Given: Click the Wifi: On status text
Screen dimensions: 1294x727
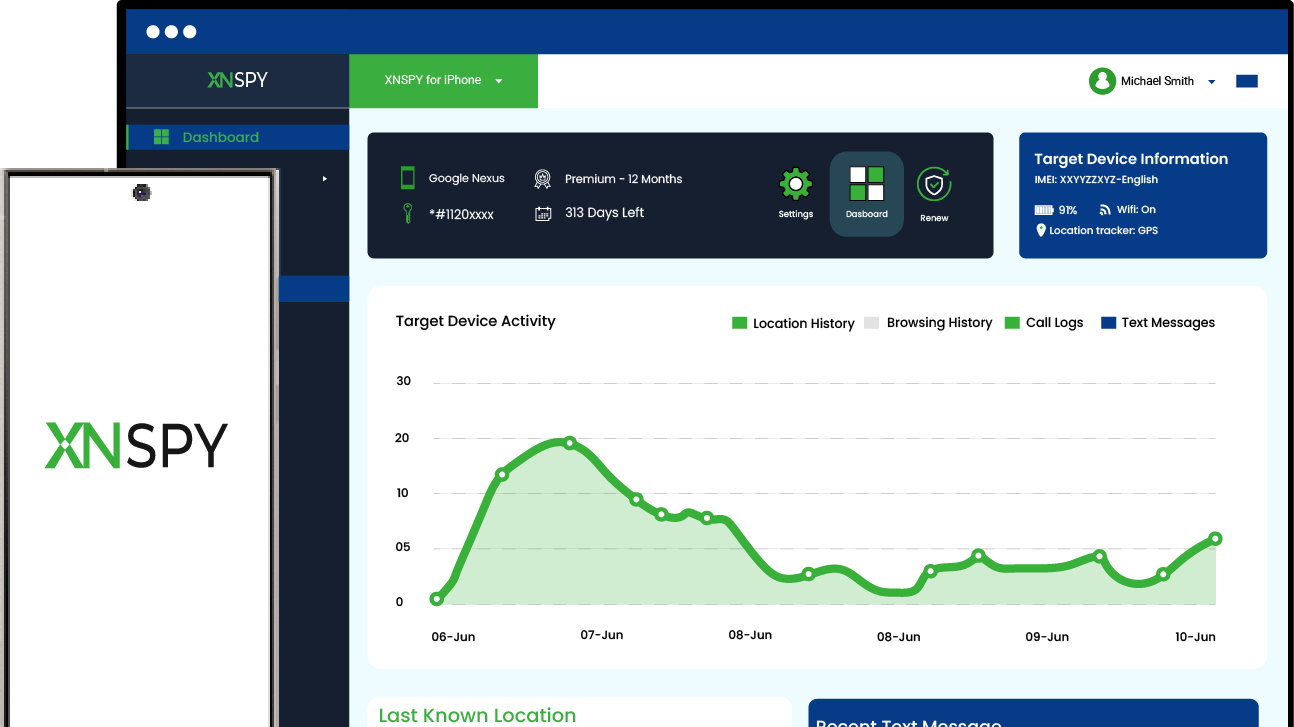Looking at the screenshot, I should coord(1135,210).
